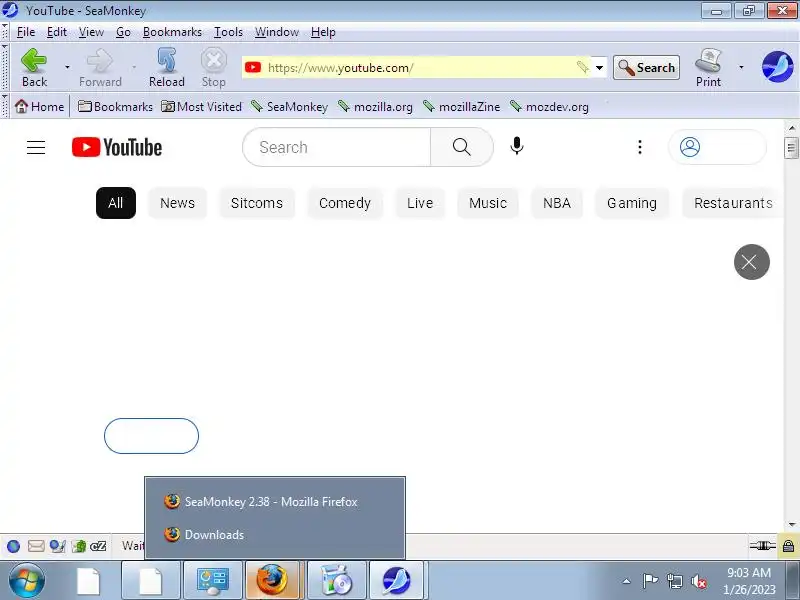Viewport: 800px width, 600px height.
Task: Open the Help menu
Action: [x=323, y=32]
